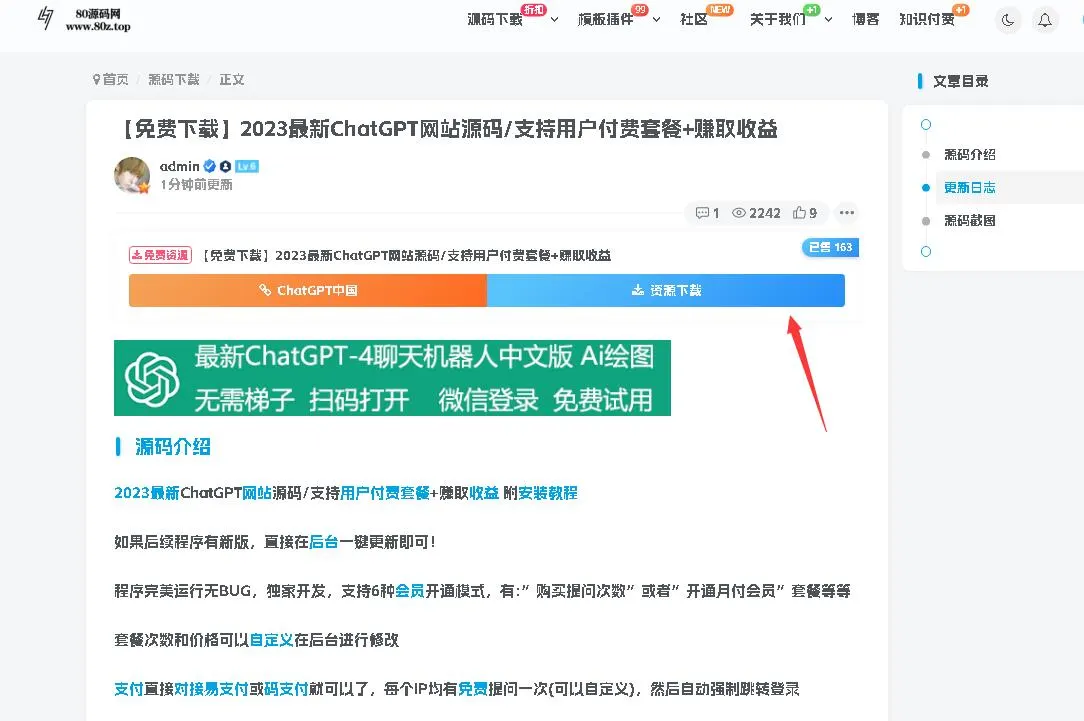Jump to 源码截图 in table of contents
The image size is (1084, 721).
pyautogui.click(x=970, y=221)
